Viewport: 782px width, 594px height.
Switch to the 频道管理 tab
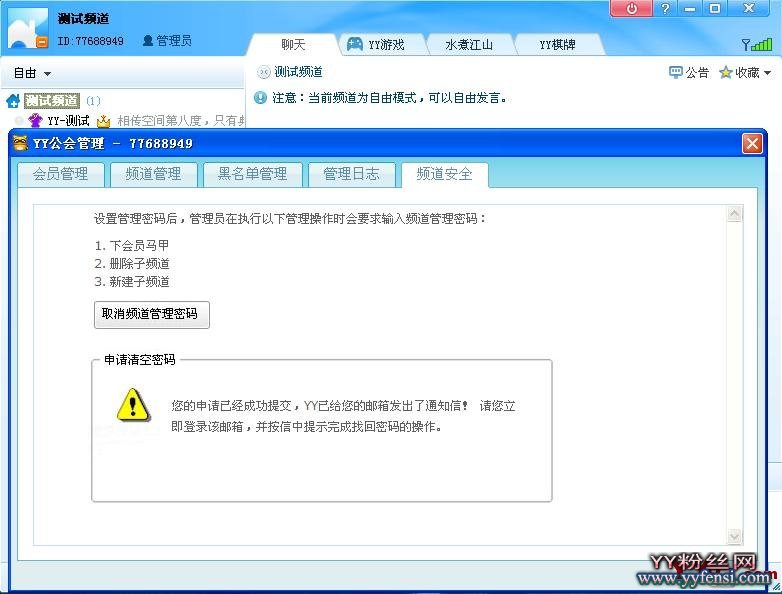click(154, 174)
